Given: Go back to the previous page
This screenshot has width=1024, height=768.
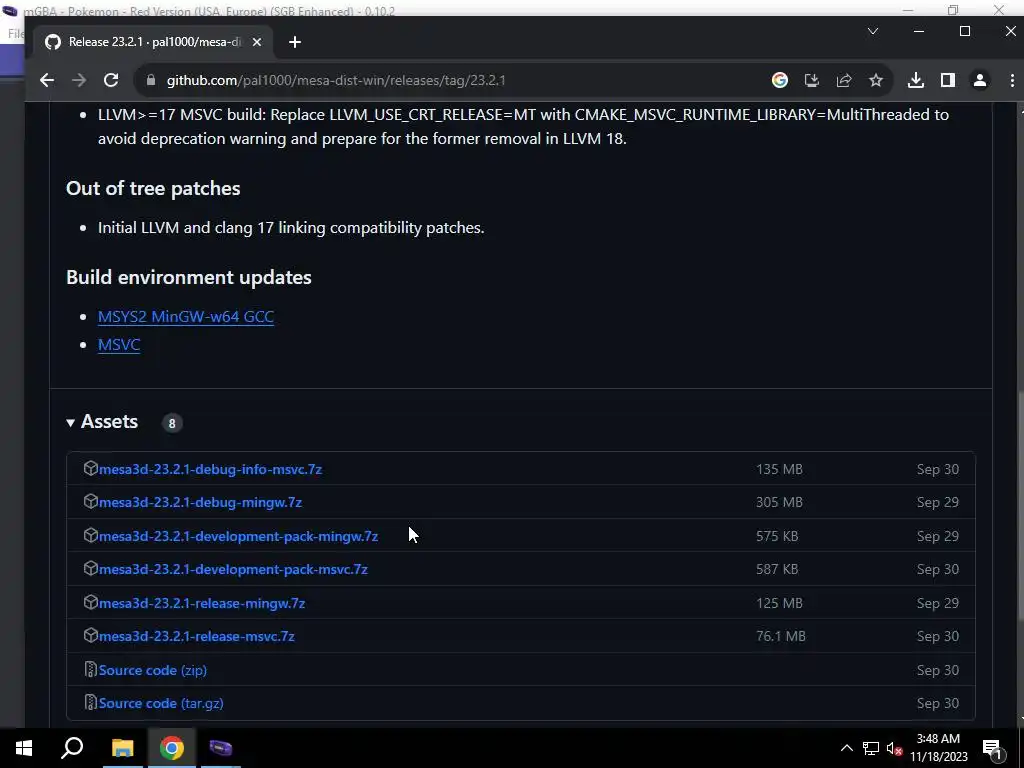Looking at the screenshot, I should (x=46, y=80).
